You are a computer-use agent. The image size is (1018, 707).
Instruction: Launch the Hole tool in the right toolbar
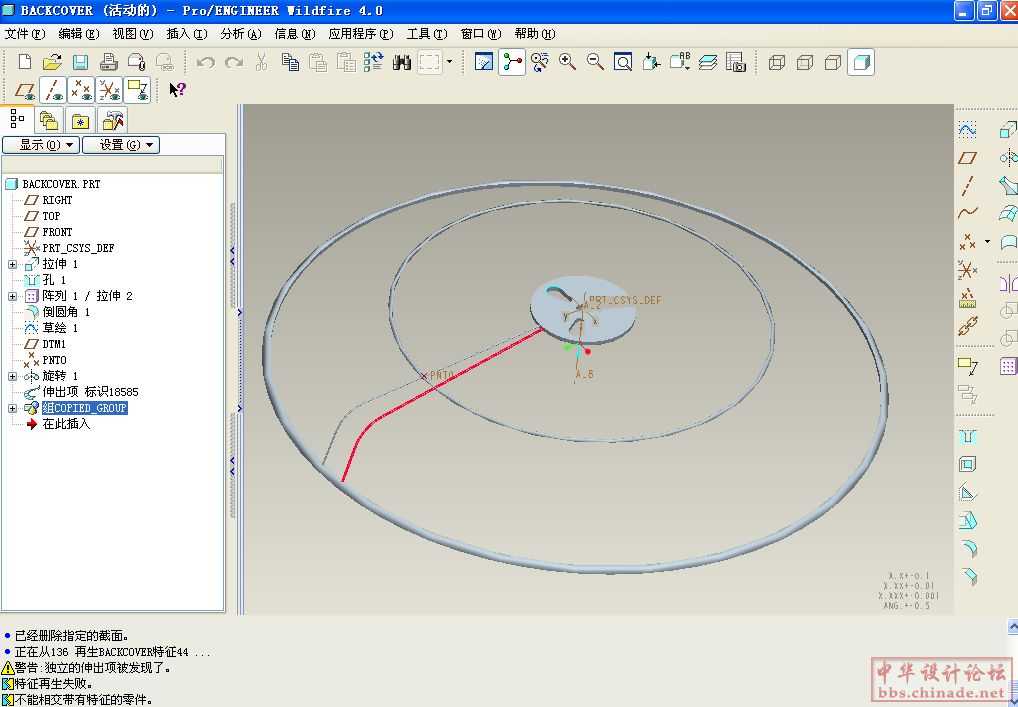[967, 436]
